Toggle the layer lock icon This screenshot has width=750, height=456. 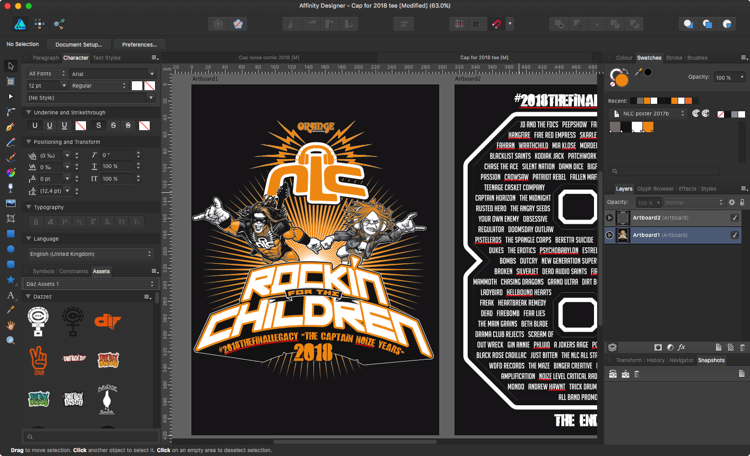(x=742, y=202)
